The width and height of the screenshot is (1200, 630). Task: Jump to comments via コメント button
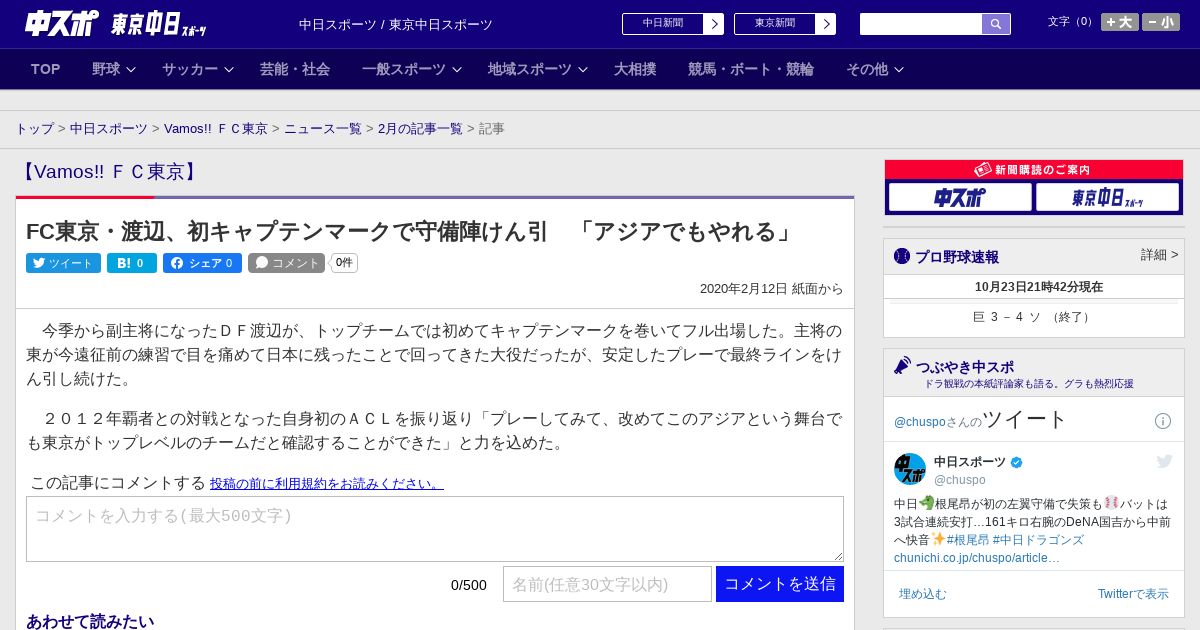tap(287, 263)
